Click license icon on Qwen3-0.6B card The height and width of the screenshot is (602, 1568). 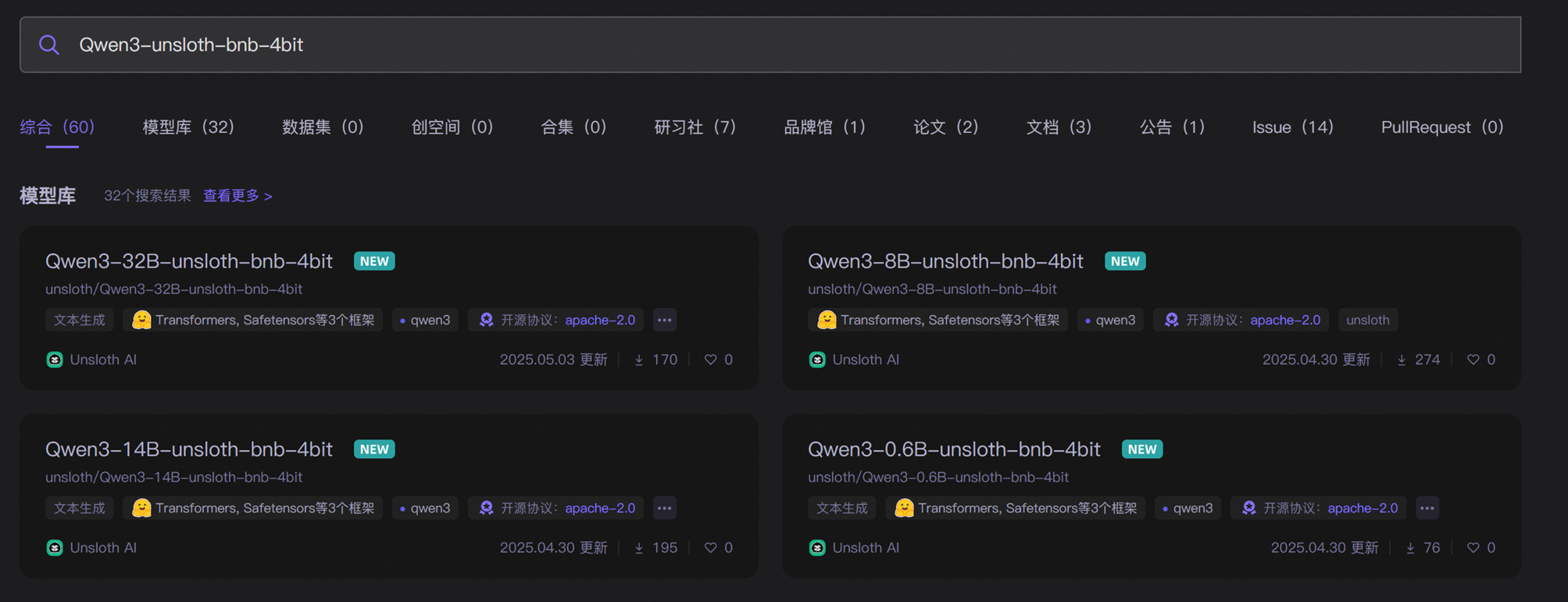click(1248, 507)
